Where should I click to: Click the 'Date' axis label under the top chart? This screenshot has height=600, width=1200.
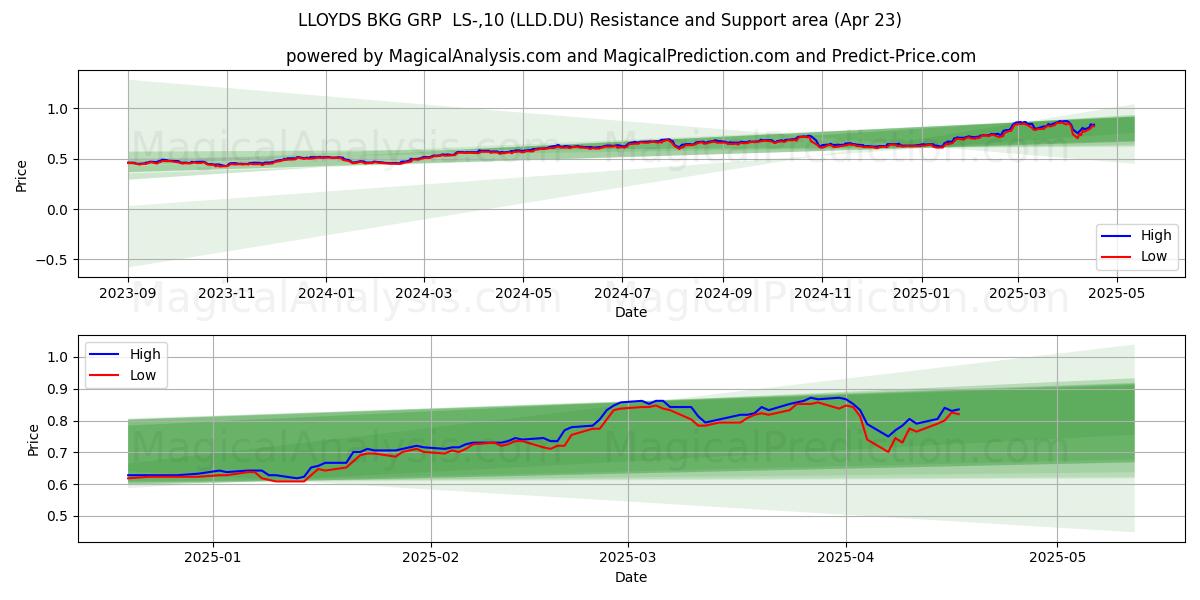click(x=630, y=312)
